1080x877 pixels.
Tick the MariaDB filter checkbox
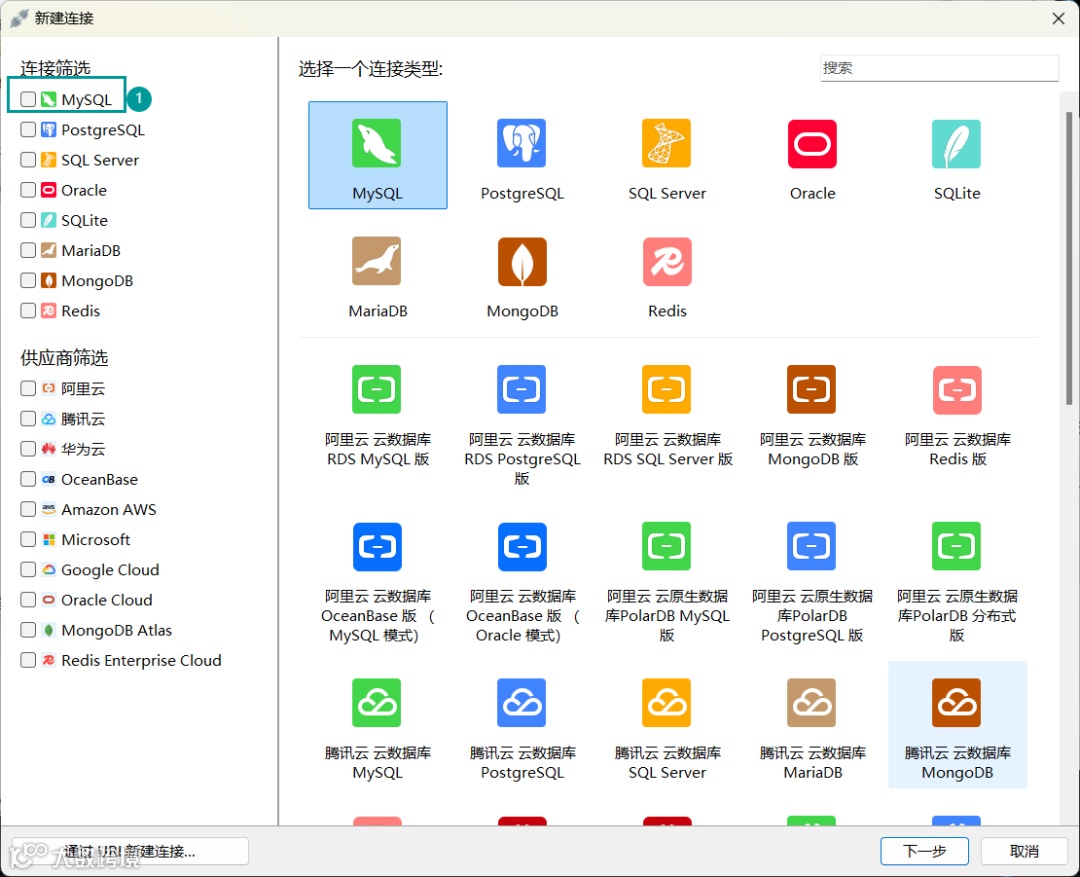tap(28, 250)
